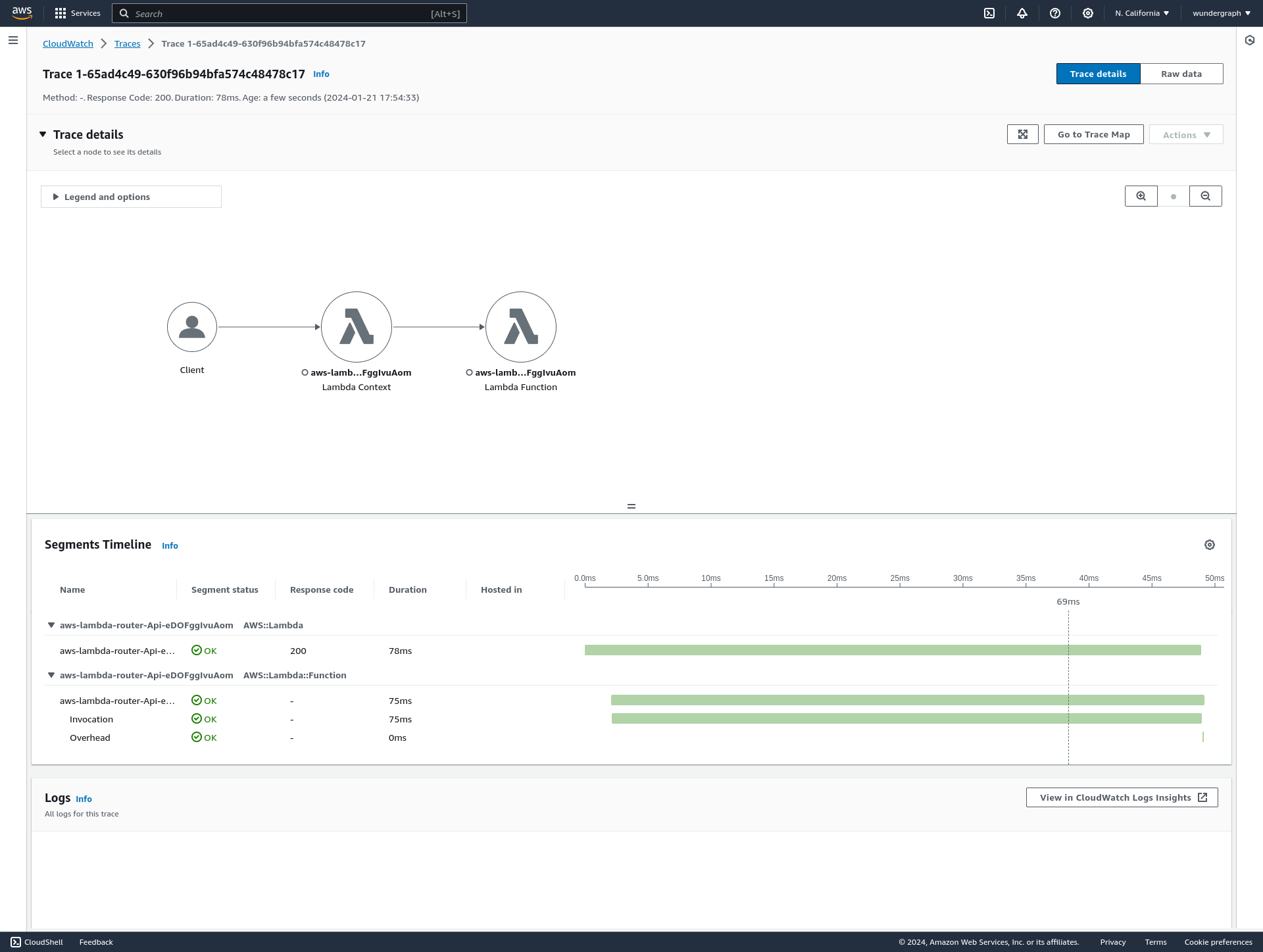Open the settings gear in the top bar
The height and width of the screenshot is (952, 1263).
click(x=1088, y=13)
